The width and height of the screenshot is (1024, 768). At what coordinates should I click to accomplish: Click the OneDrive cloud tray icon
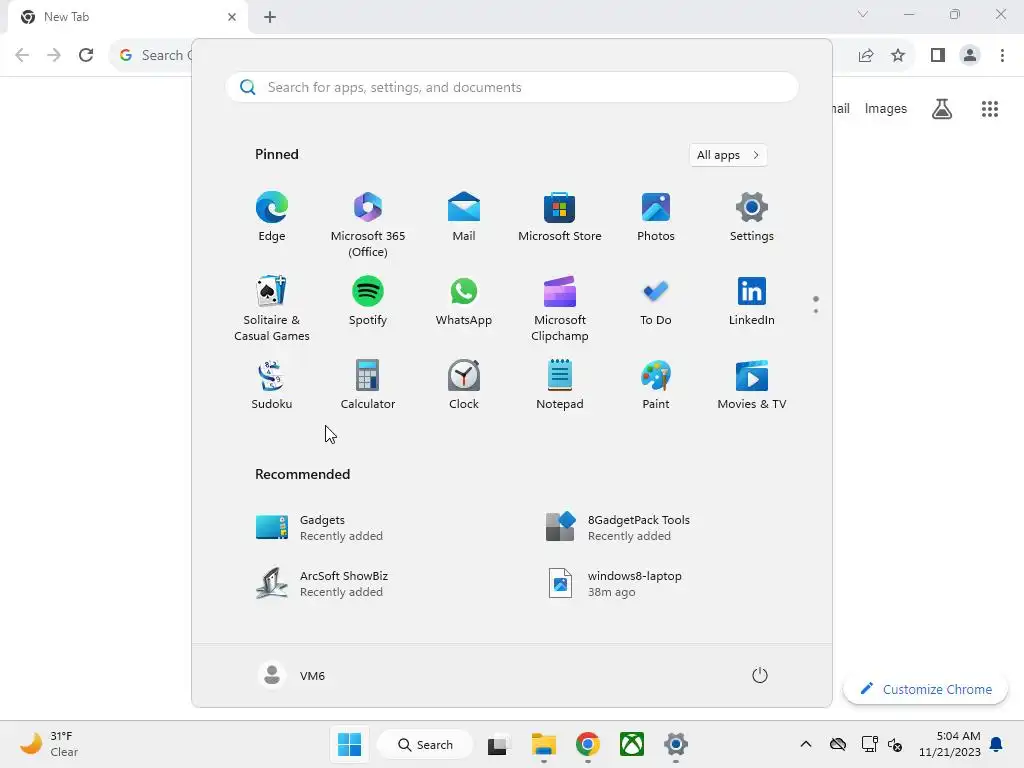[x=838, y=744]
